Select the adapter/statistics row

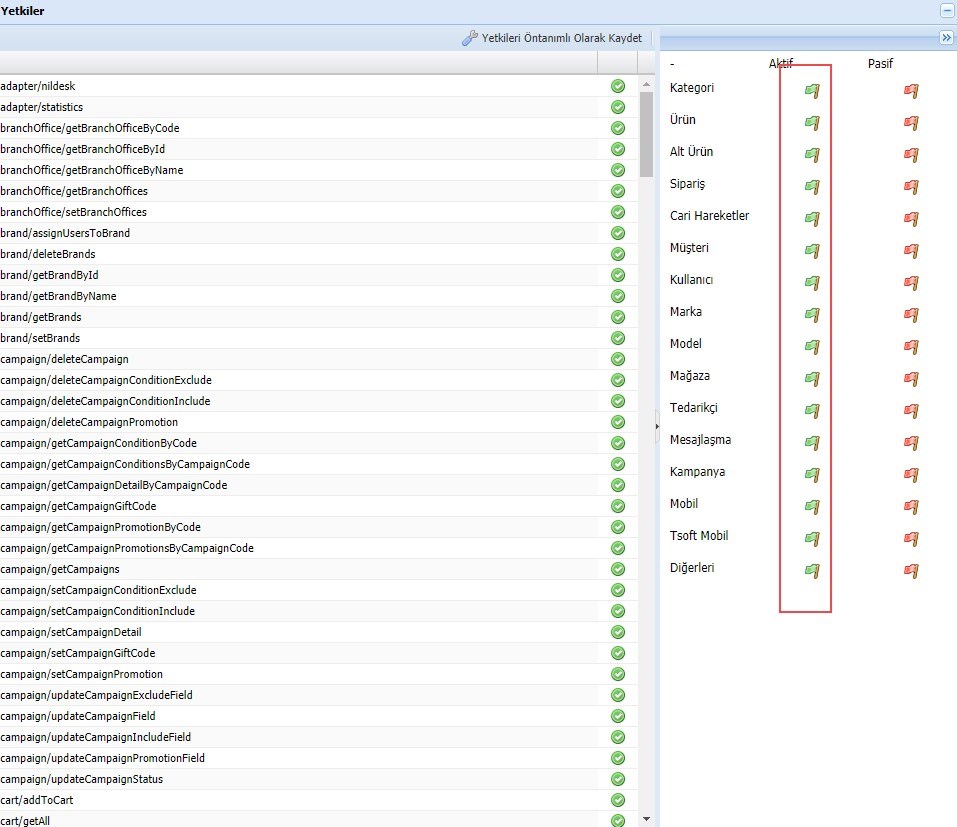319,107
